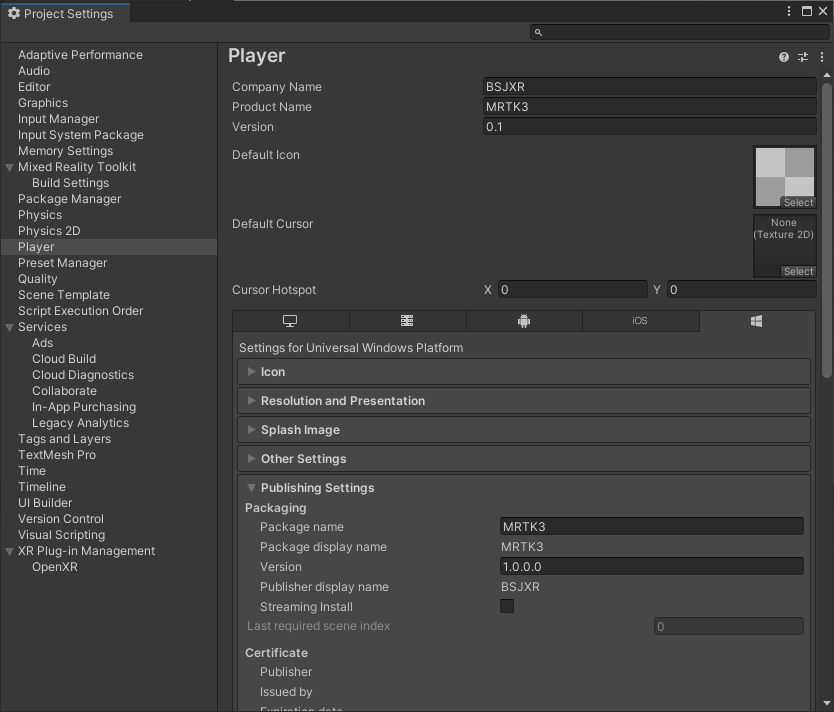834x712 pixels.
Task: Click Select on the Default Icon
Action: [x=798, y=202]
